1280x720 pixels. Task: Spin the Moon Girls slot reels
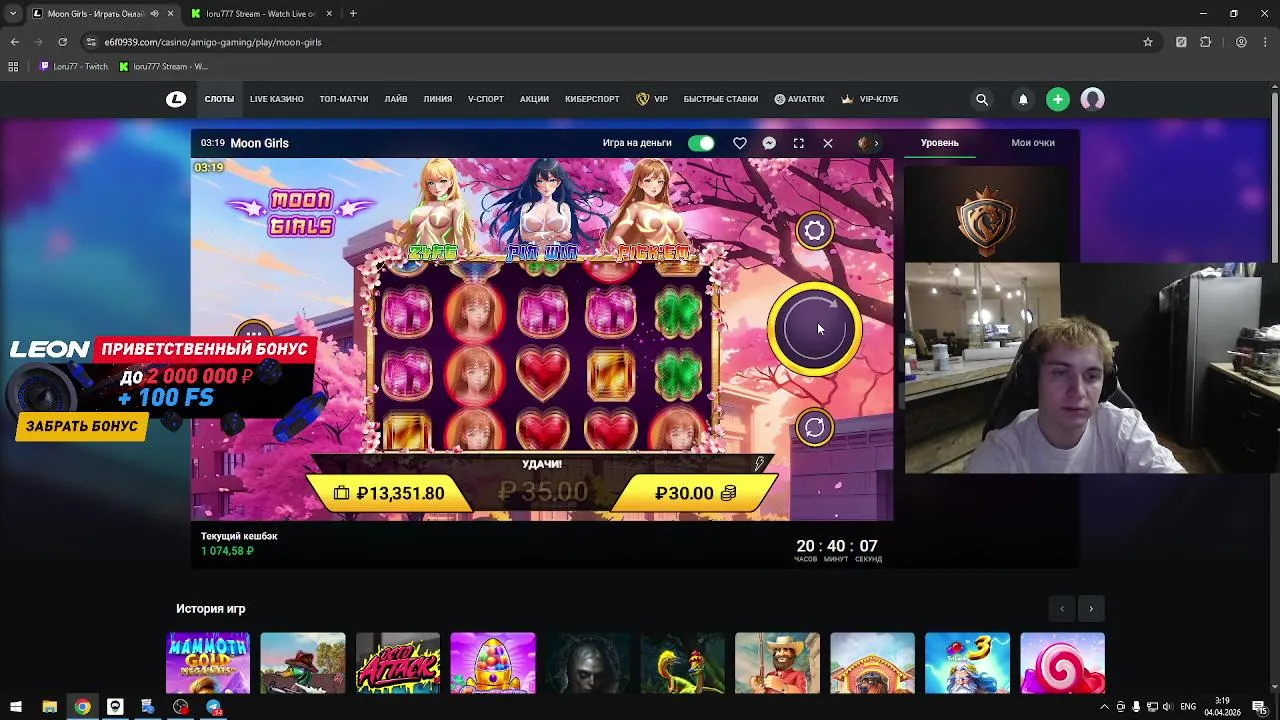tap(814, 329)
